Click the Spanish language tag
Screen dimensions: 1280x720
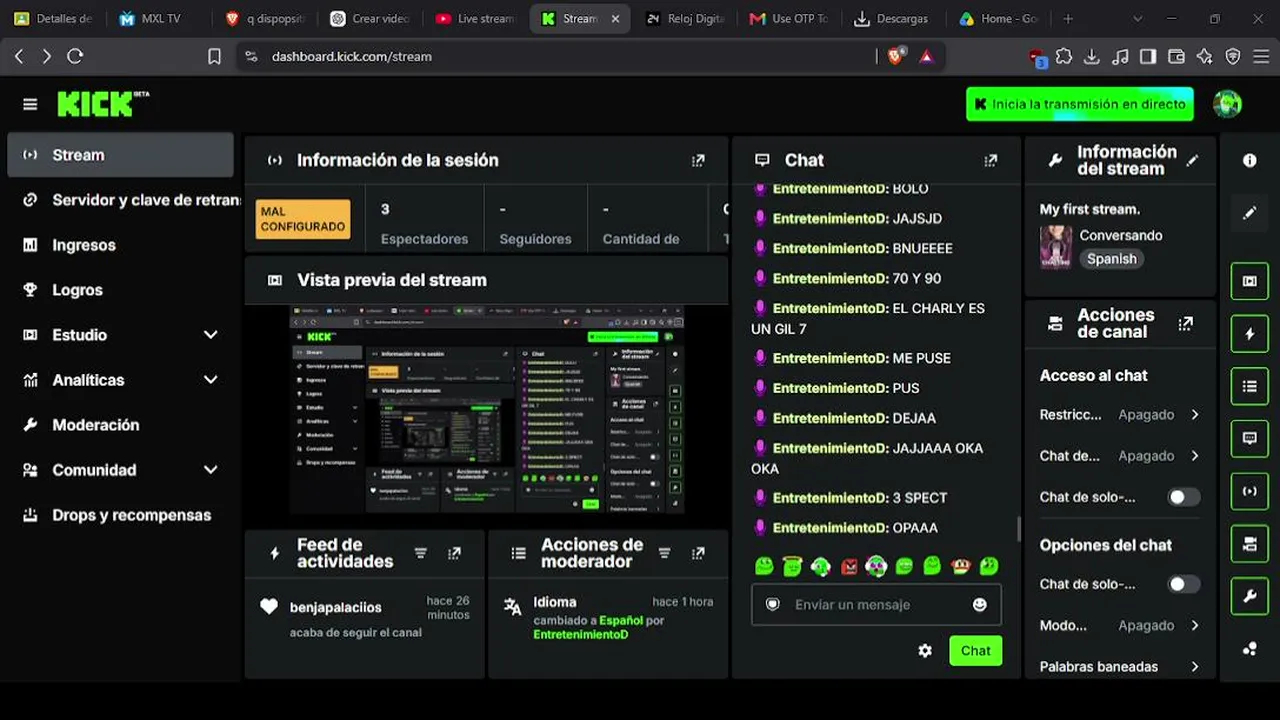coord(1112,259)
